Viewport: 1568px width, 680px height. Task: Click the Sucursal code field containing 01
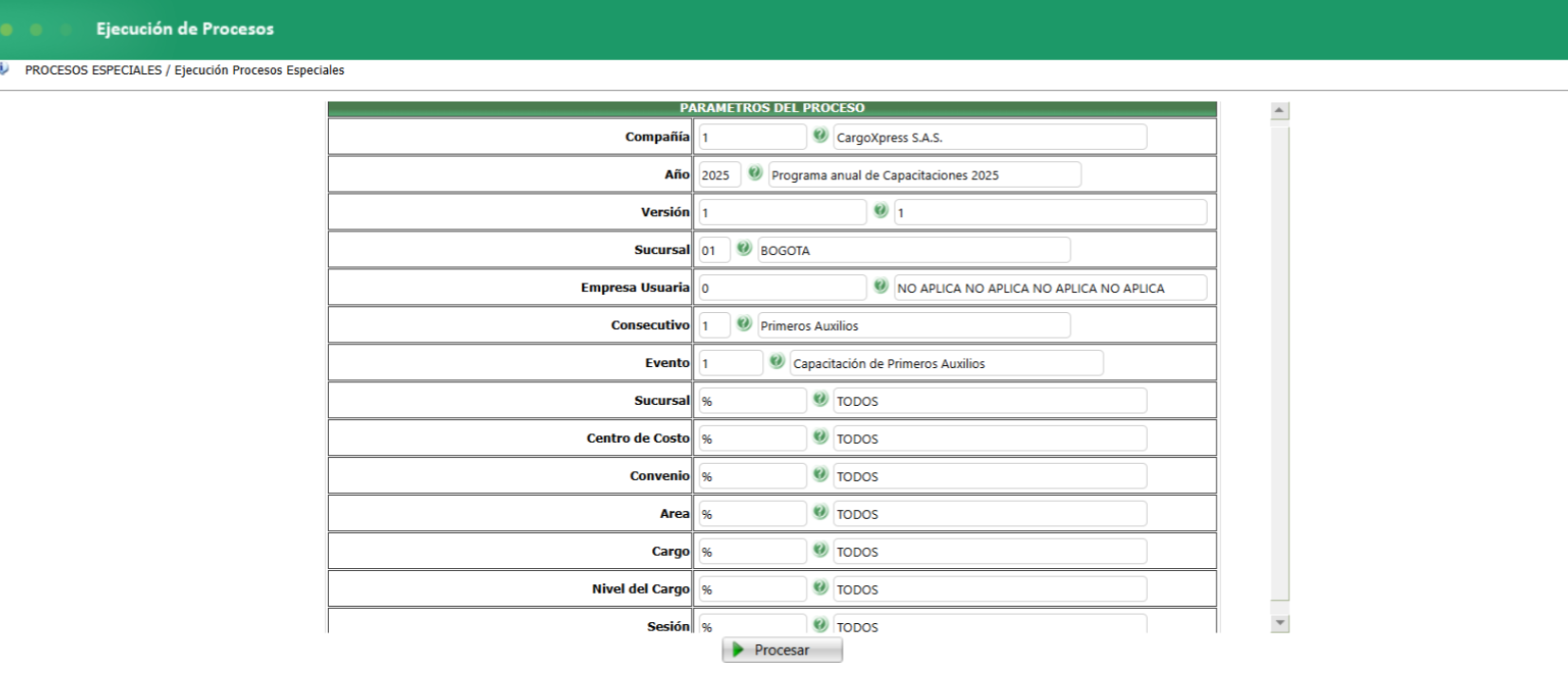coord(715,249)
